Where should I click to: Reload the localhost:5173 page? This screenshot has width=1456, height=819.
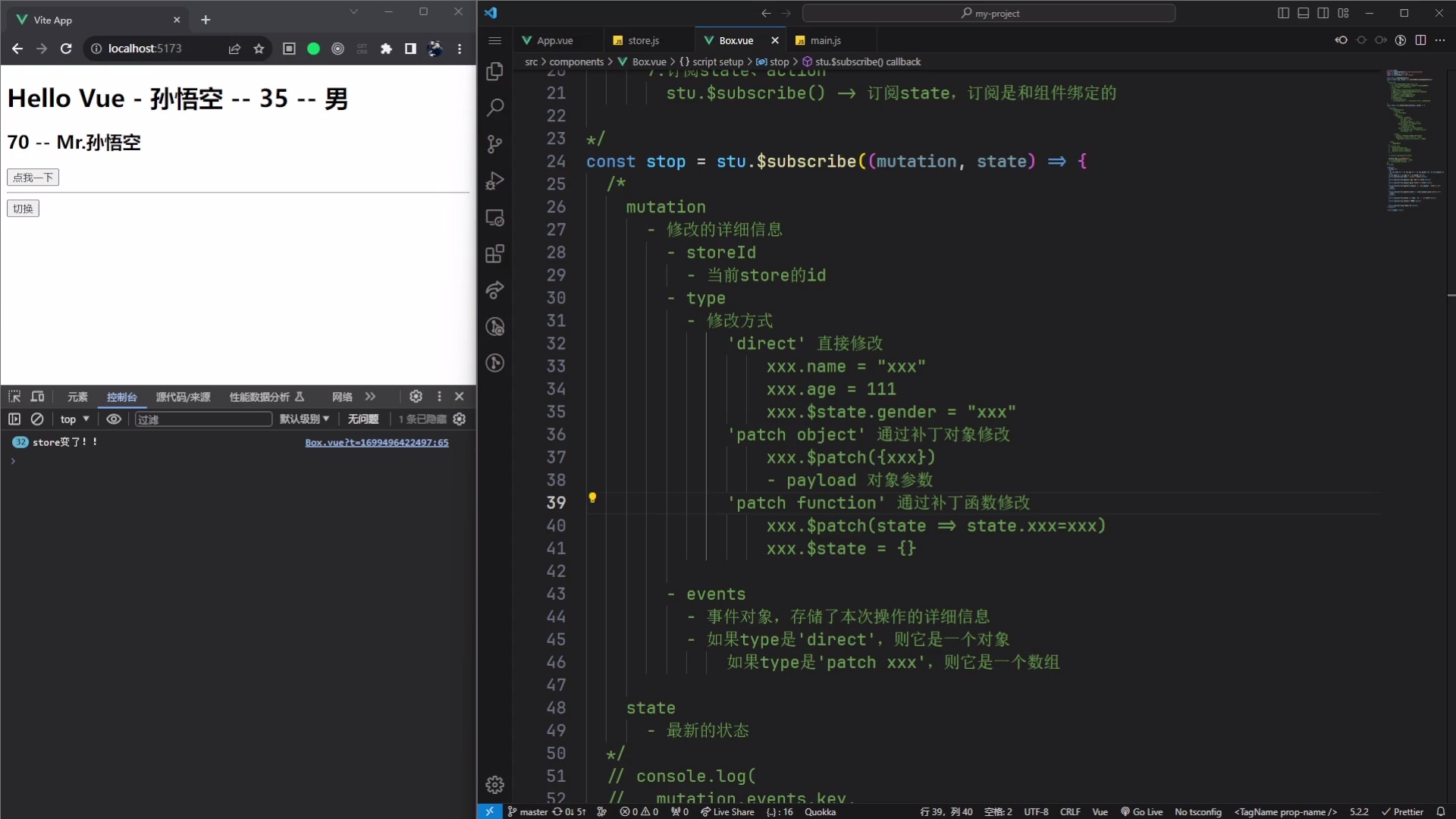click(67, 49)
